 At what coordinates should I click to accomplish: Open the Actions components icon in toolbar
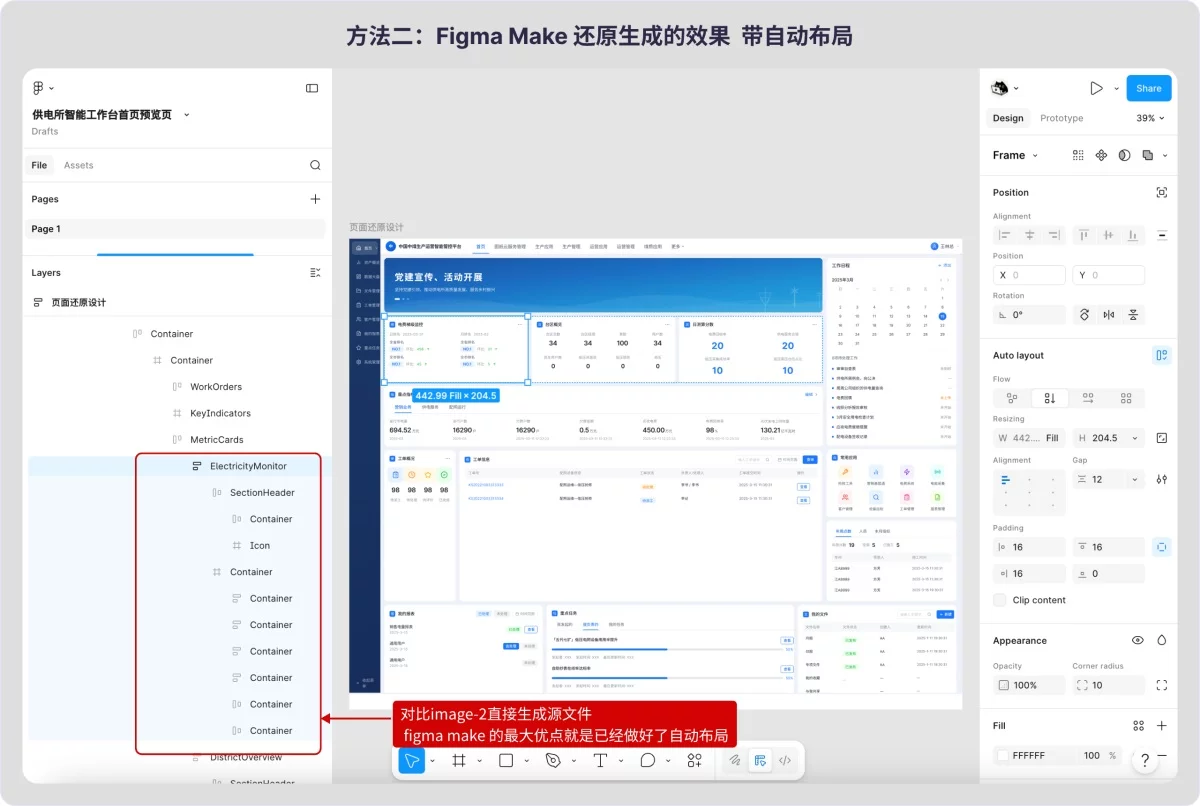[x=694, y=760]
